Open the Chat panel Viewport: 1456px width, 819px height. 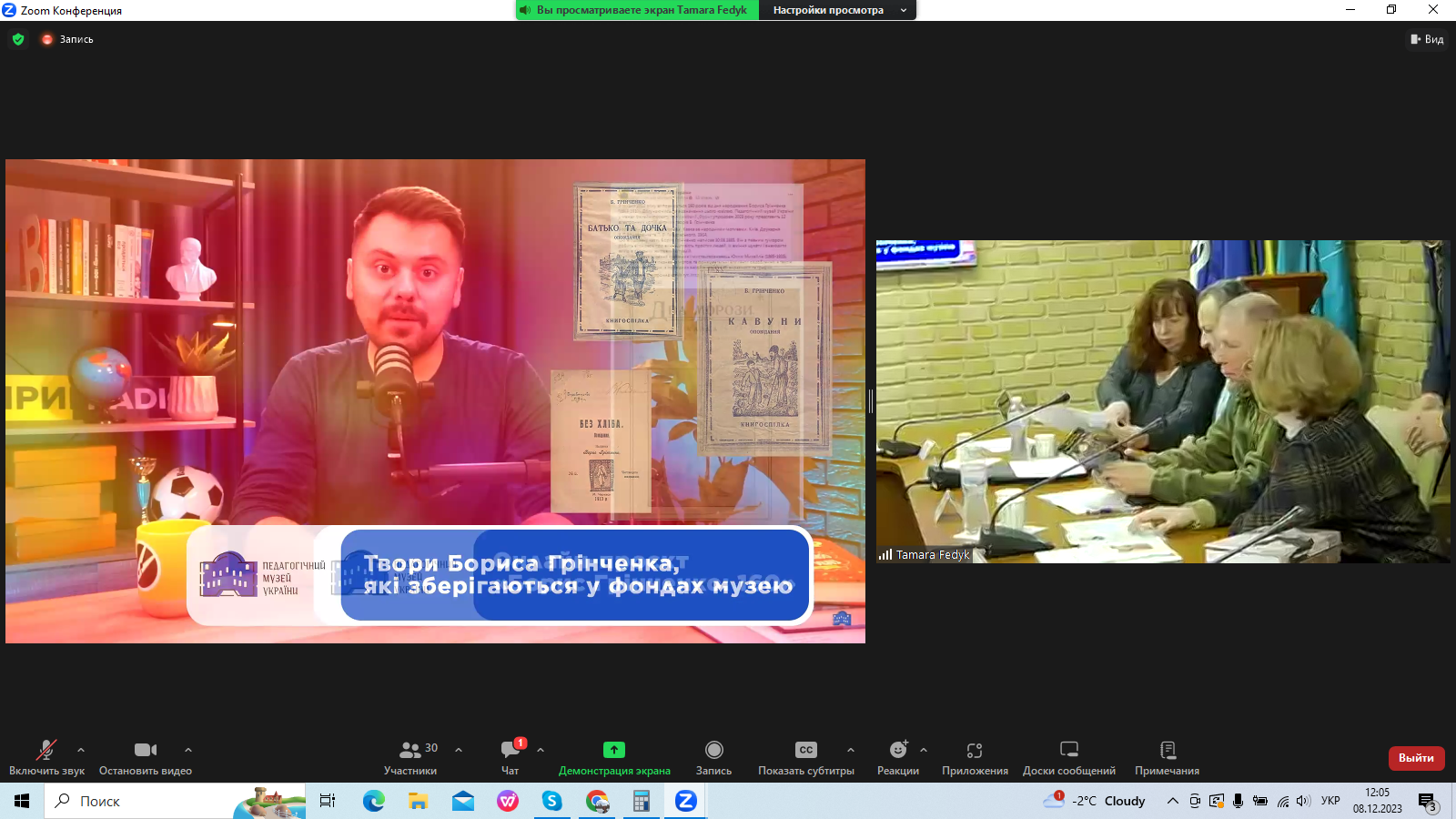pyautogui.click(x=511, y=757)
